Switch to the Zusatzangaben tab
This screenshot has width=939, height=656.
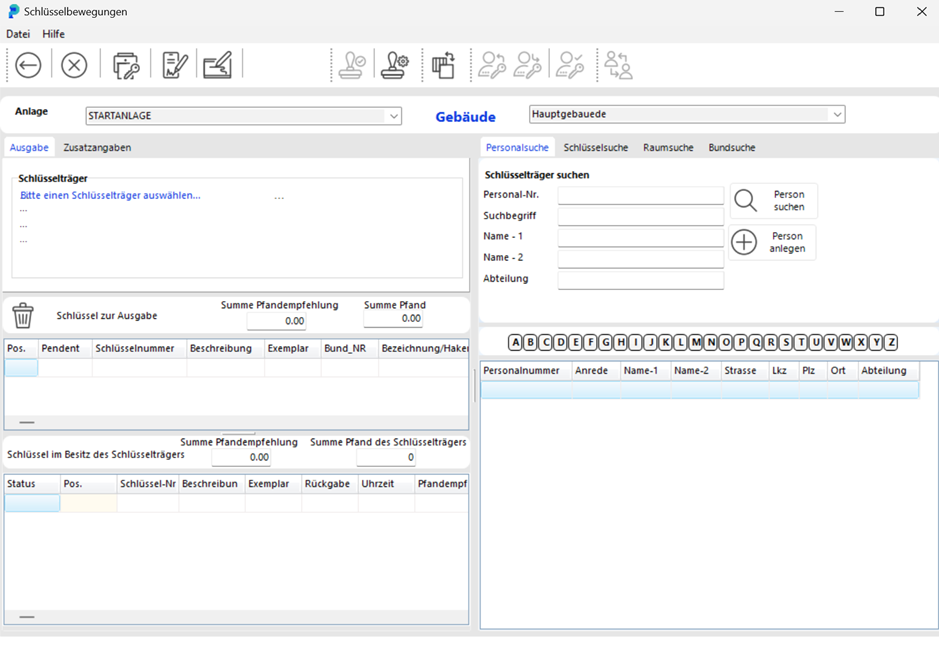(x=97, y=148)
